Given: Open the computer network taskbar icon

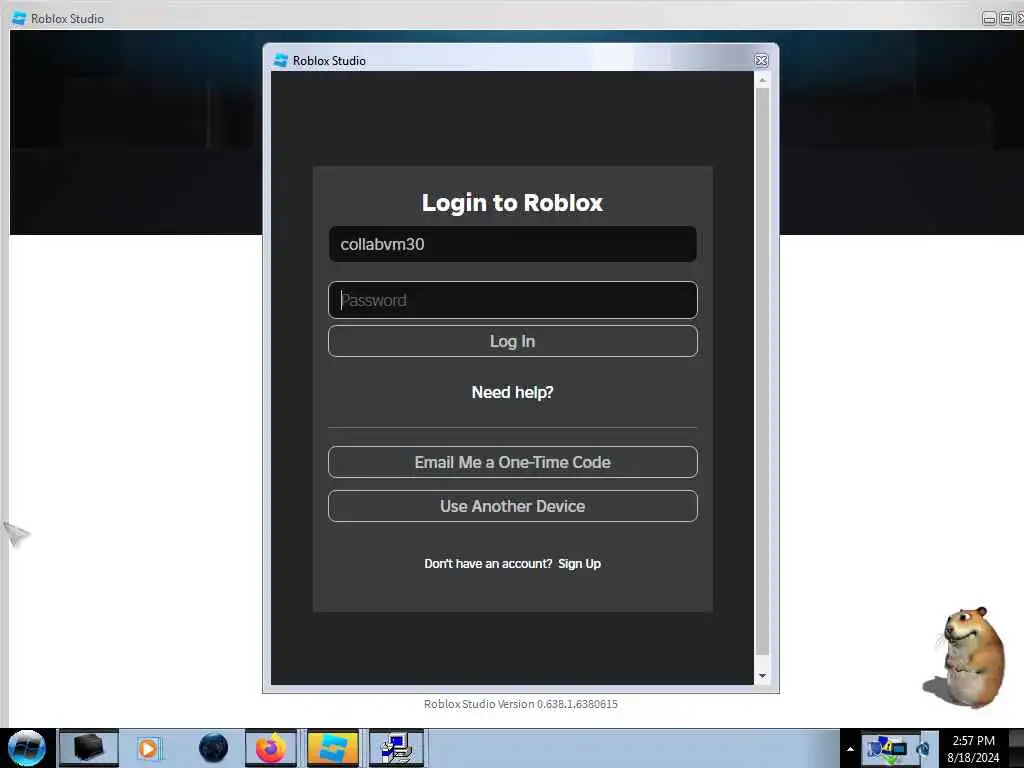Looking at the screenshot, I should (396, 748).
